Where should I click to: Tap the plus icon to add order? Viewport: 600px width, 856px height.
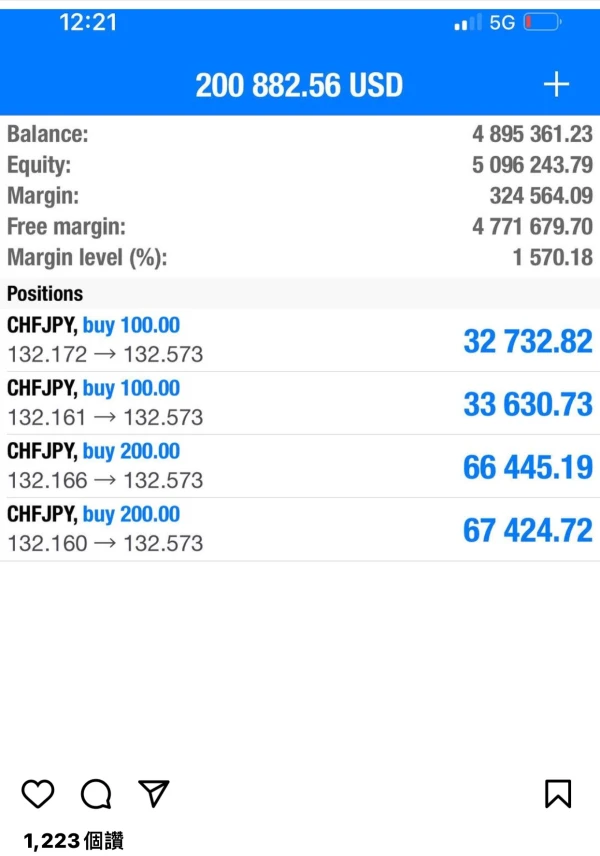[x=556, y=85]
